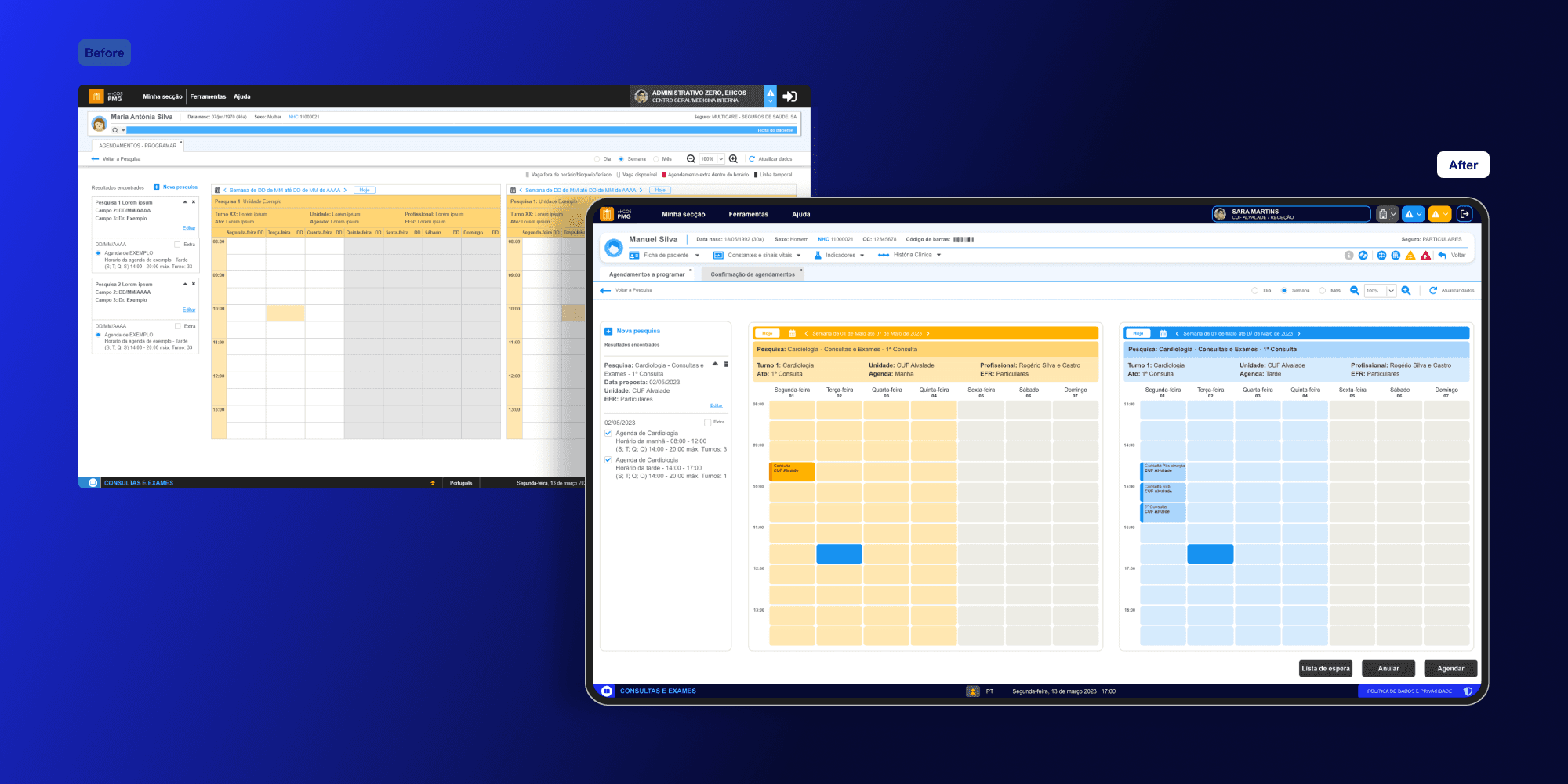Click the Lista de espera button
Viewport: 1568px width, 784px height.
coord(1326,669)
